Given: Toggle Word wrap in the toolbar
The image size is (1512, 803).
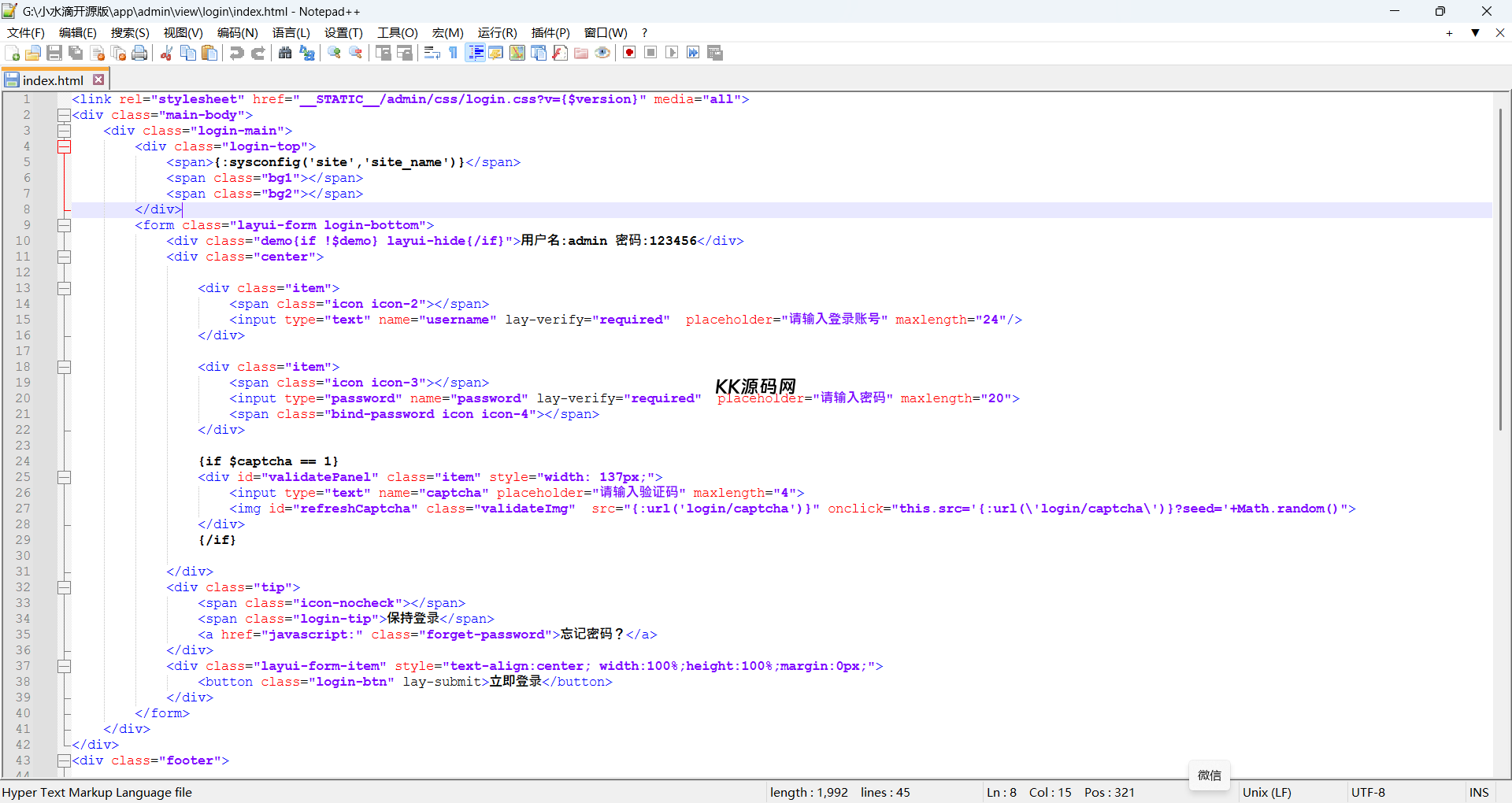Looking at the screenshot, I should 432,53.
